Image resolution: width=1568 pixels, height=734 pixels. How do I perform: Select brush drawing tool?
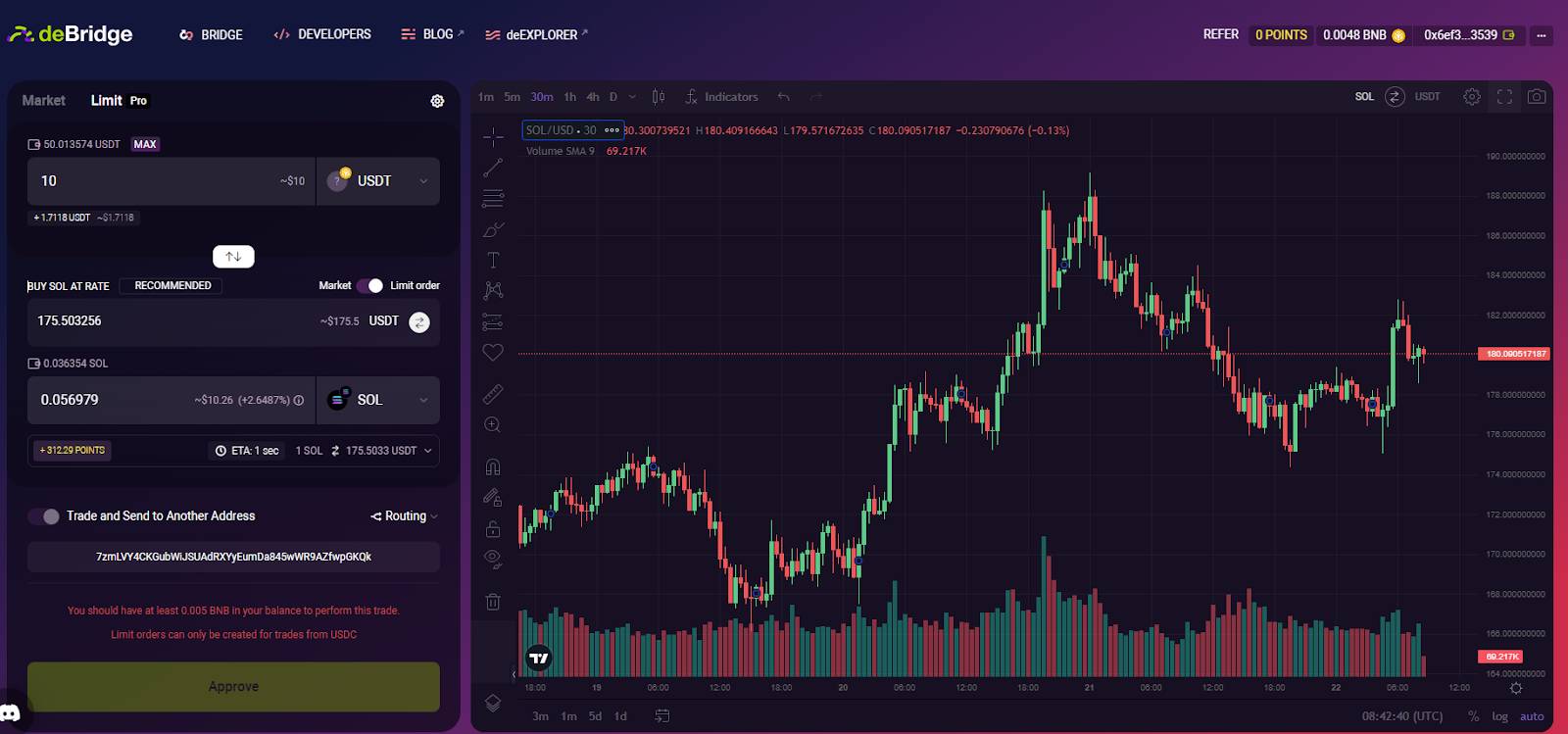pos(493,229)
